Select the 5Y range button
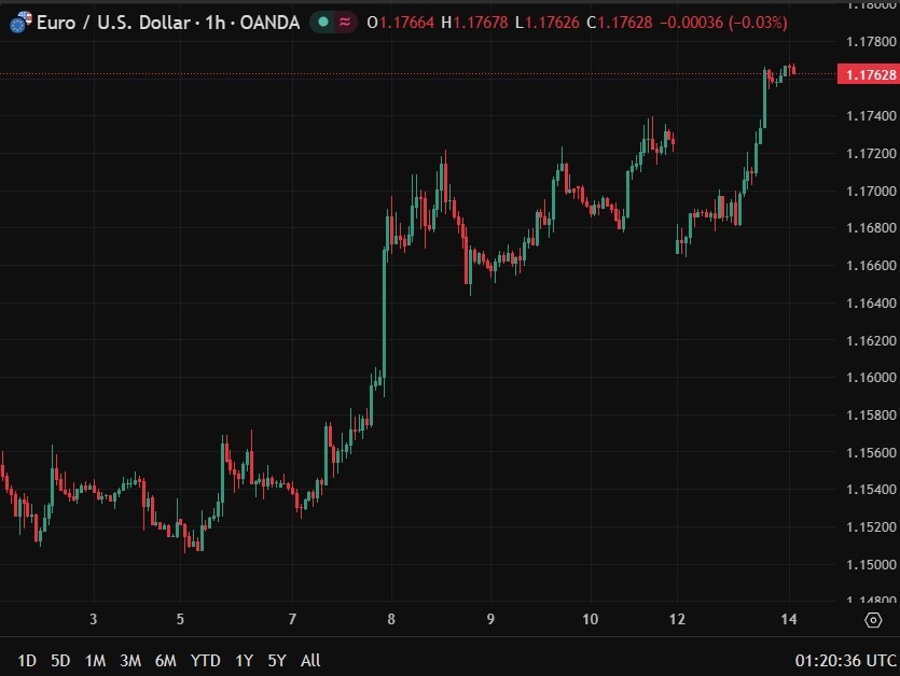 click(276, 661)
